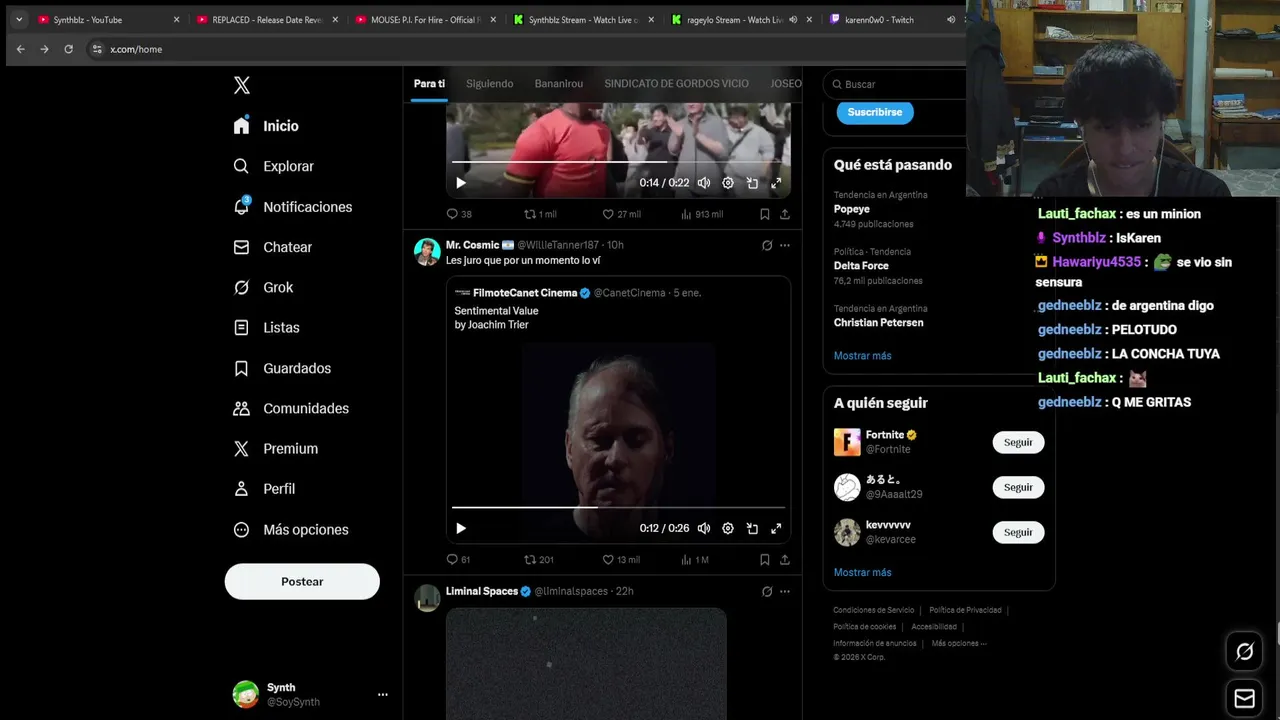Open Grok floating button

coord(1245,652)
